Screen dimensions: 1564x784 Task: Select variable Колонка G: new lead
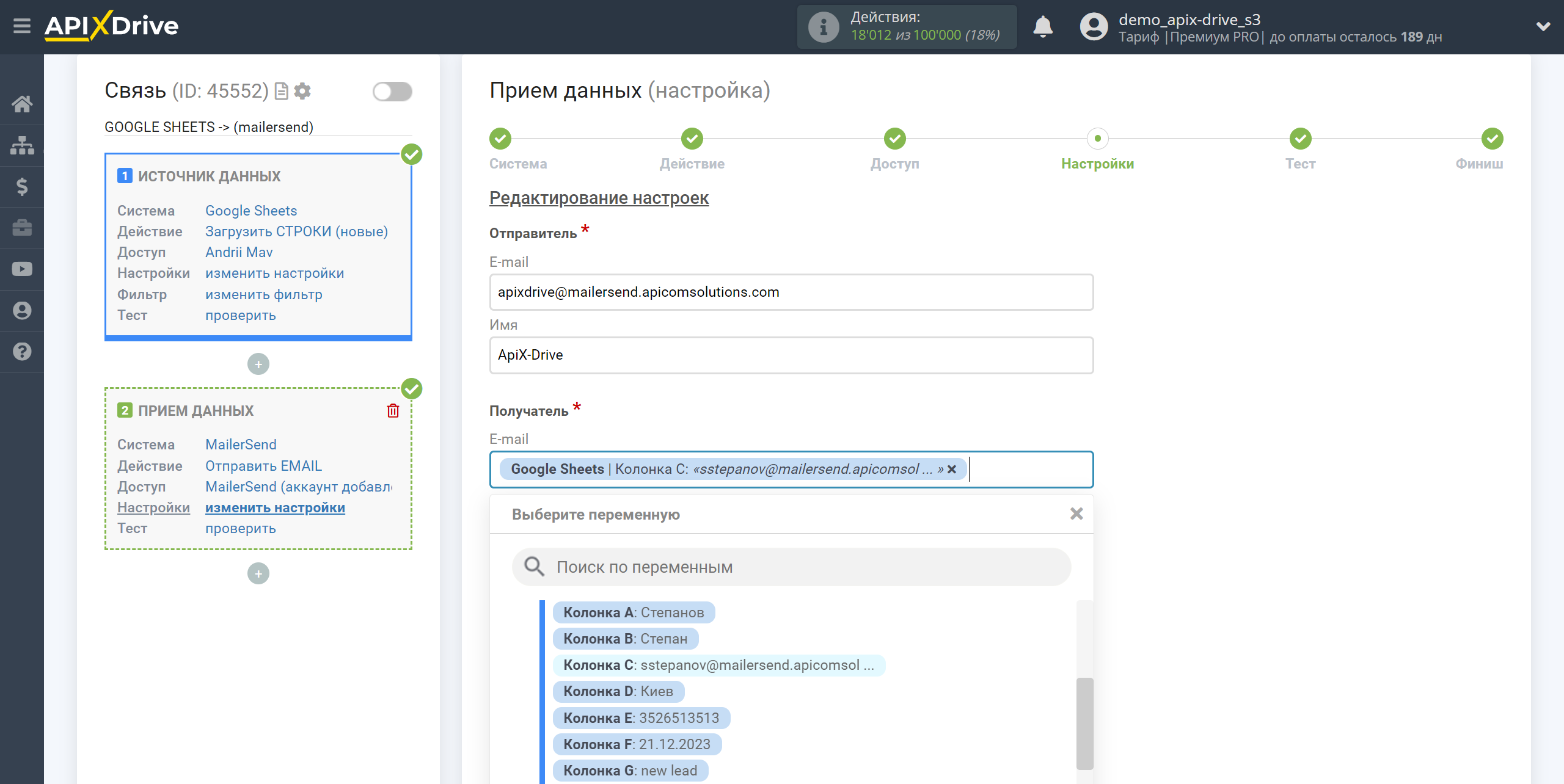[x=630, y=771]
